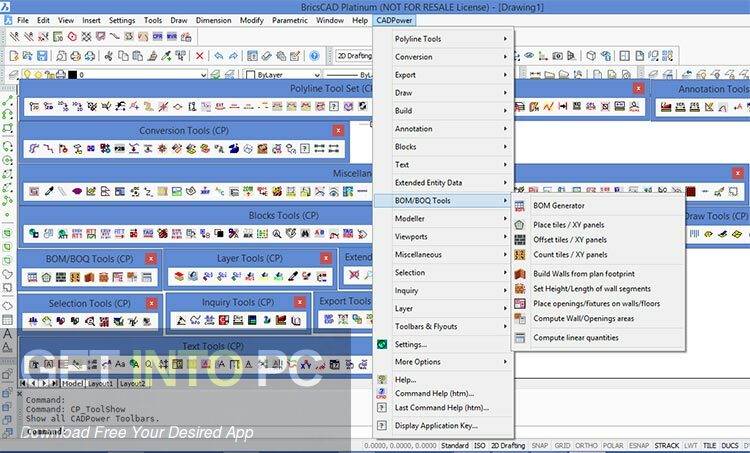This screenshot has height=453, width=750.
Task: Click the New drawing icon
Action: point(14,56)
